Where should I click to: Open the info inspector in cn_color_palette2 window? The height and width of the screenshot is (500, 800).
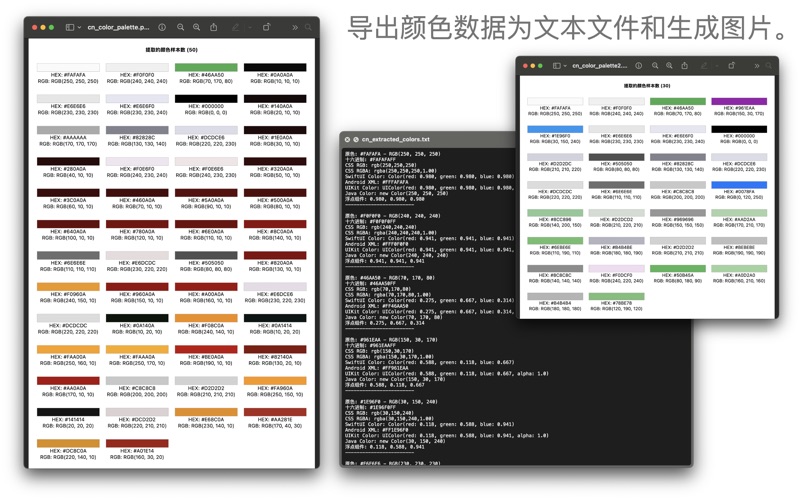click(638, 66)
